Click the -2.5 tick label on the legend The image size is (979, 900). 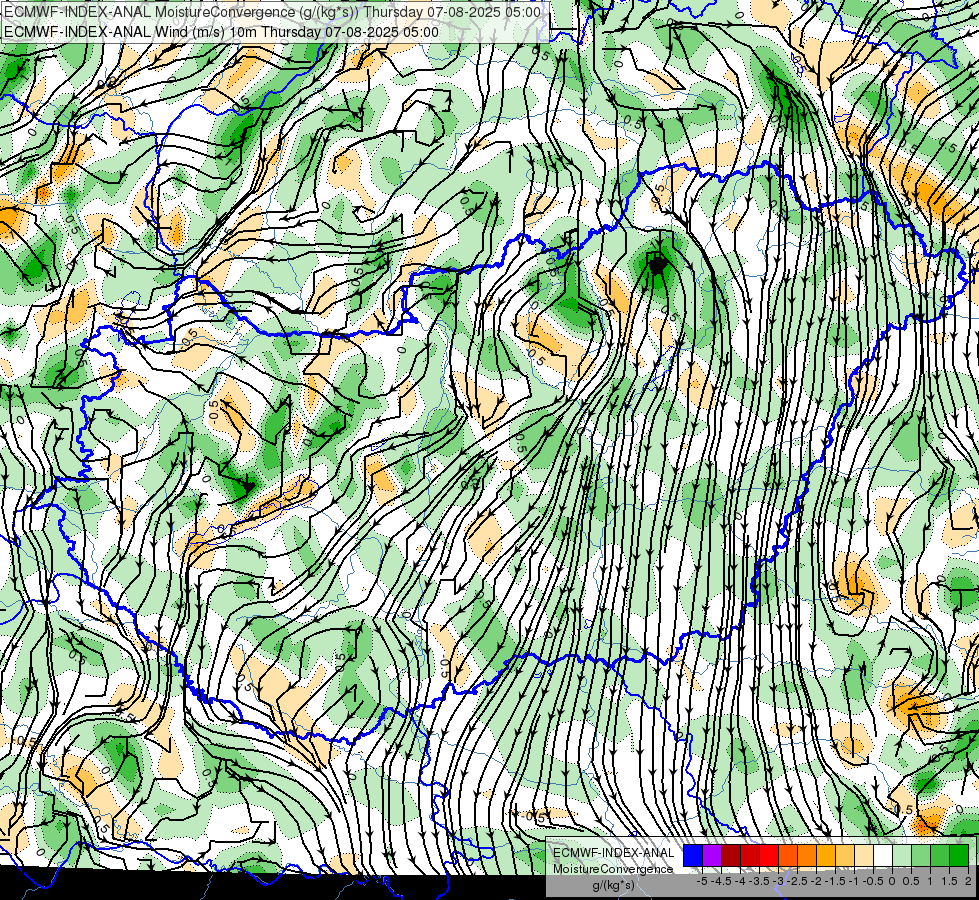click(796, 881)
